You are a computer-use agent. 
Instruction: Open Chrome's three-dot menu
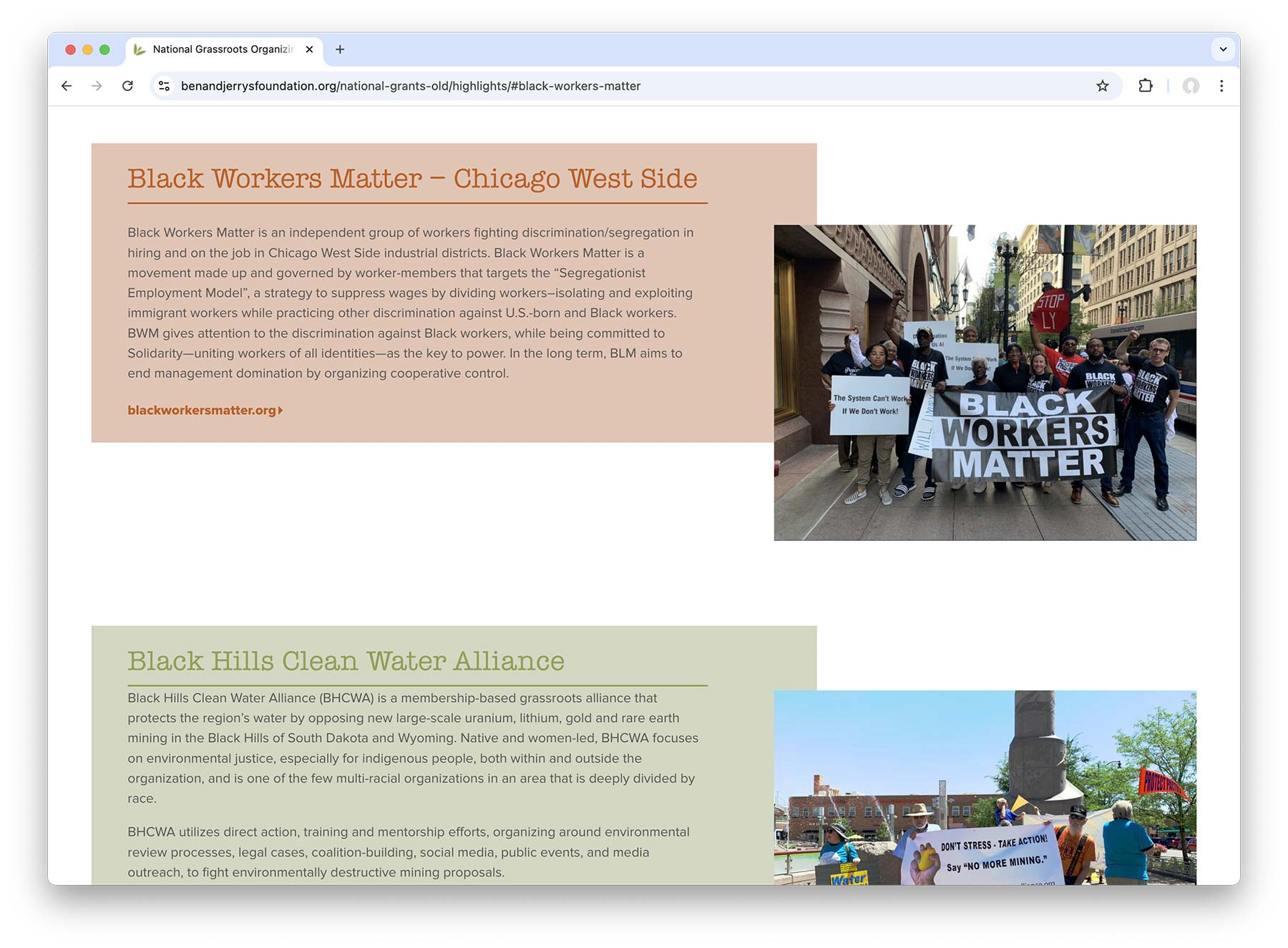1221,86
